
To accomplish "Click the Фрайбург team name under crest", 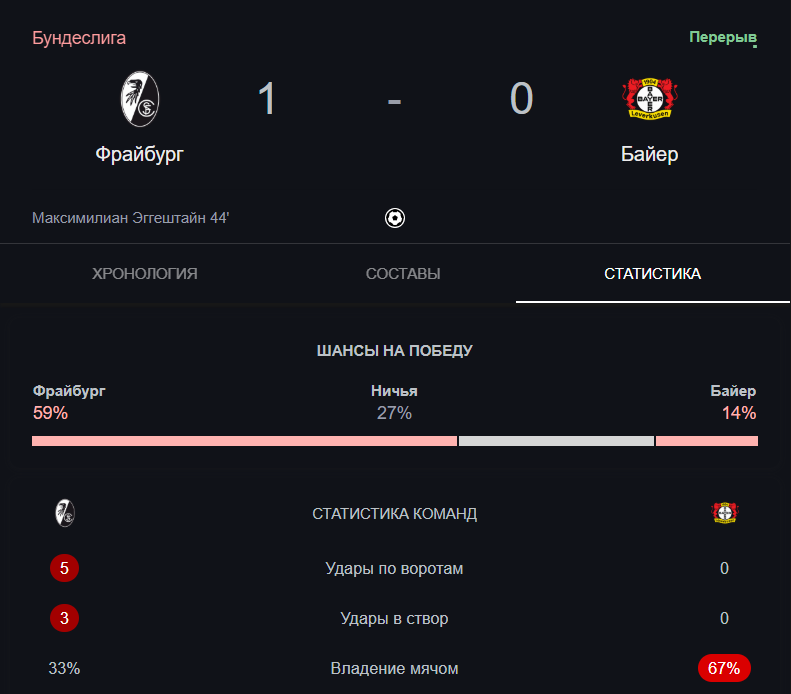I will click(x=140, y=154).
